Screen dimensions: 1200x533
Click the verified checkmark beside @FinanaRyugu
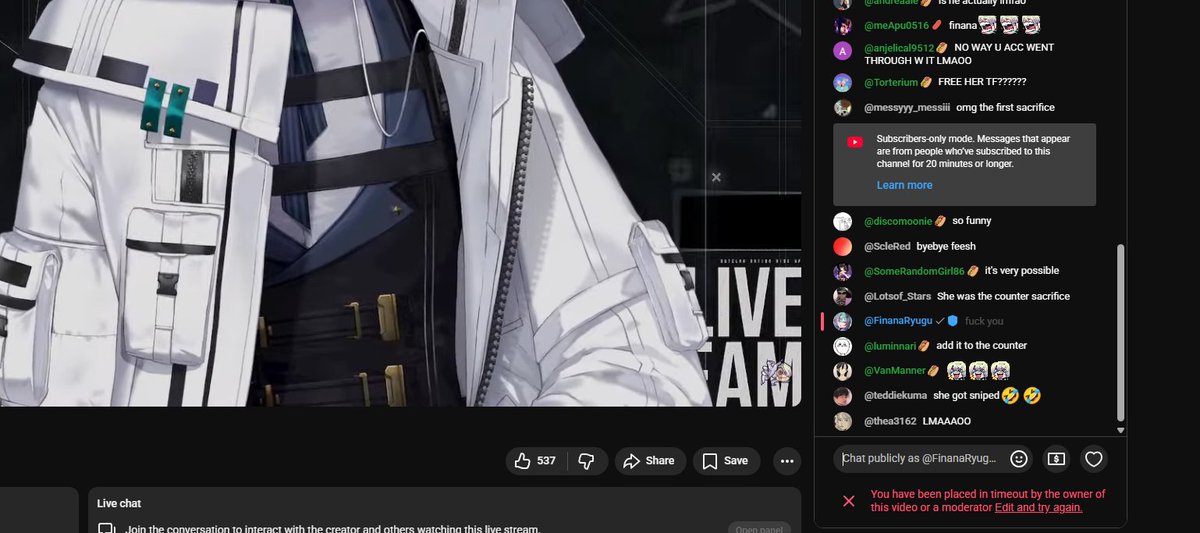(940, 321)
